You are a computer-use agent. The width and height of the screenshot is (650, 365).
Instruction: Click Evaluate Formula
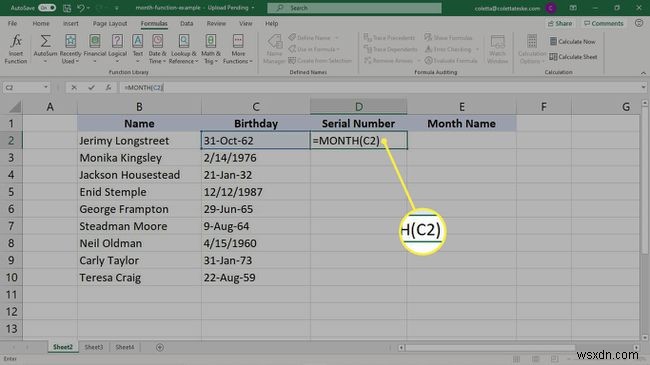[x=451, y=61]
